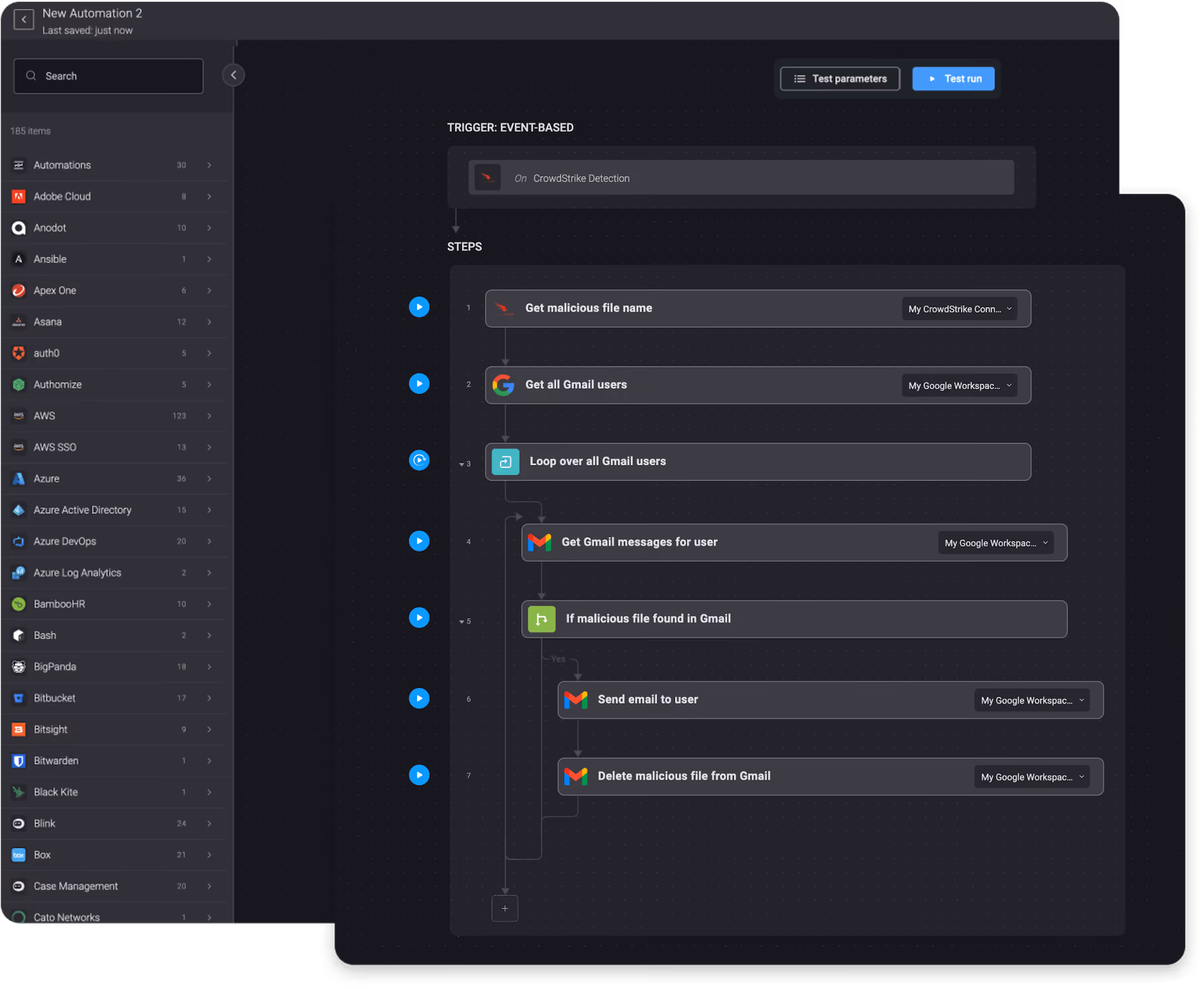This screenshot has width=1204, height=989.
Task: Select the If malicious file found in Gmail step
Action: tap(794, 619)
